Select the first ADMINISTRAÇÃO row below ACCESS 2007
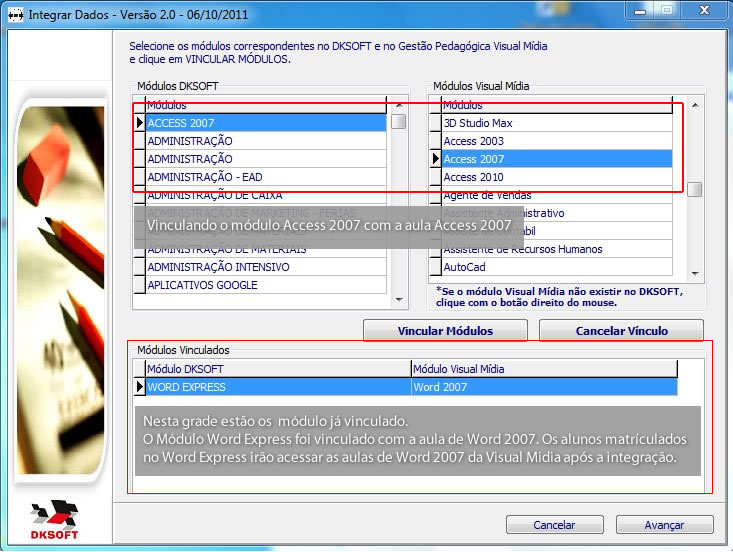This screenshot has height=552, width=733. (x=266, y=141)
